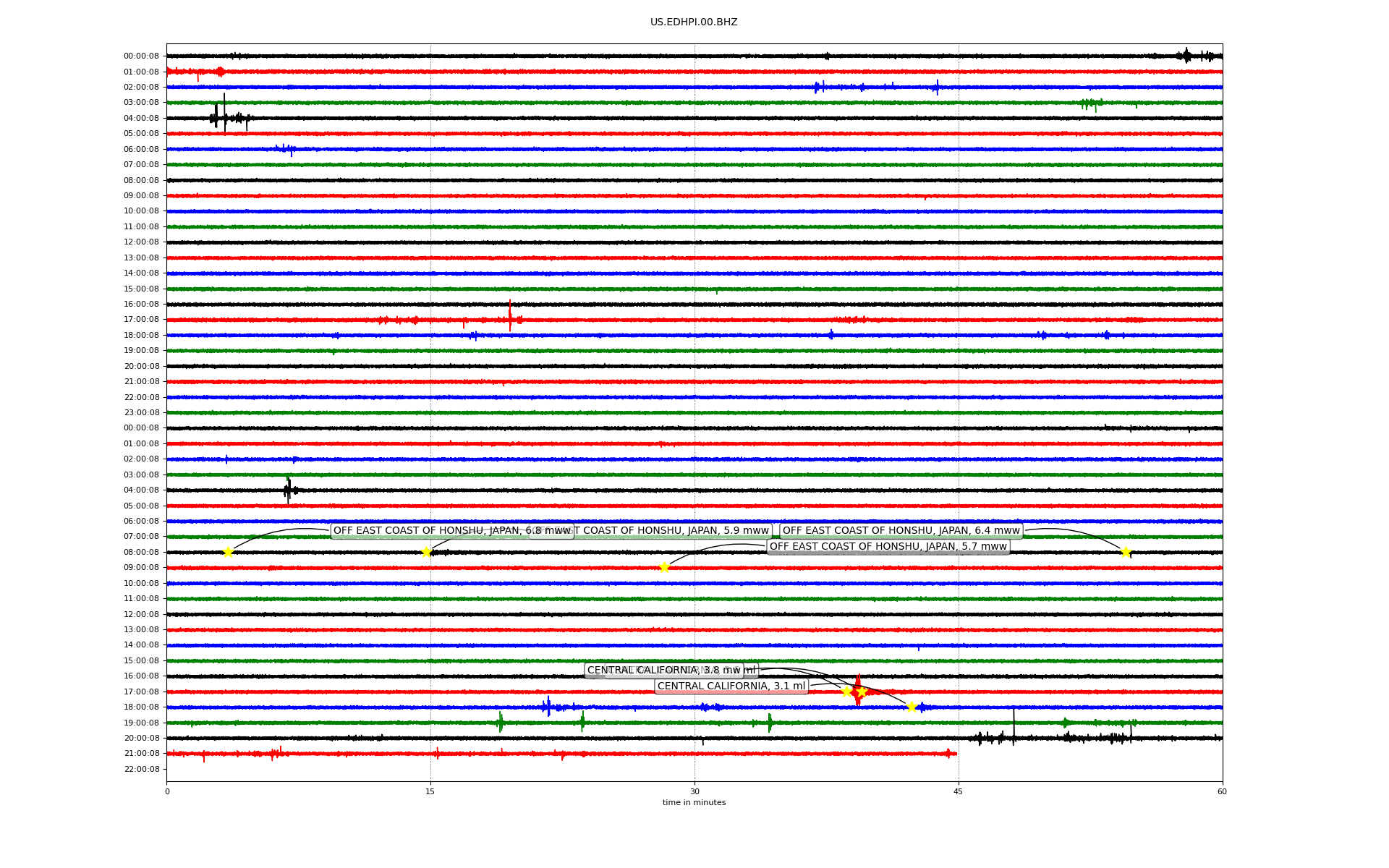
Task: Click the top 00:00:08 time label
Action: click(x=141, y=56)
